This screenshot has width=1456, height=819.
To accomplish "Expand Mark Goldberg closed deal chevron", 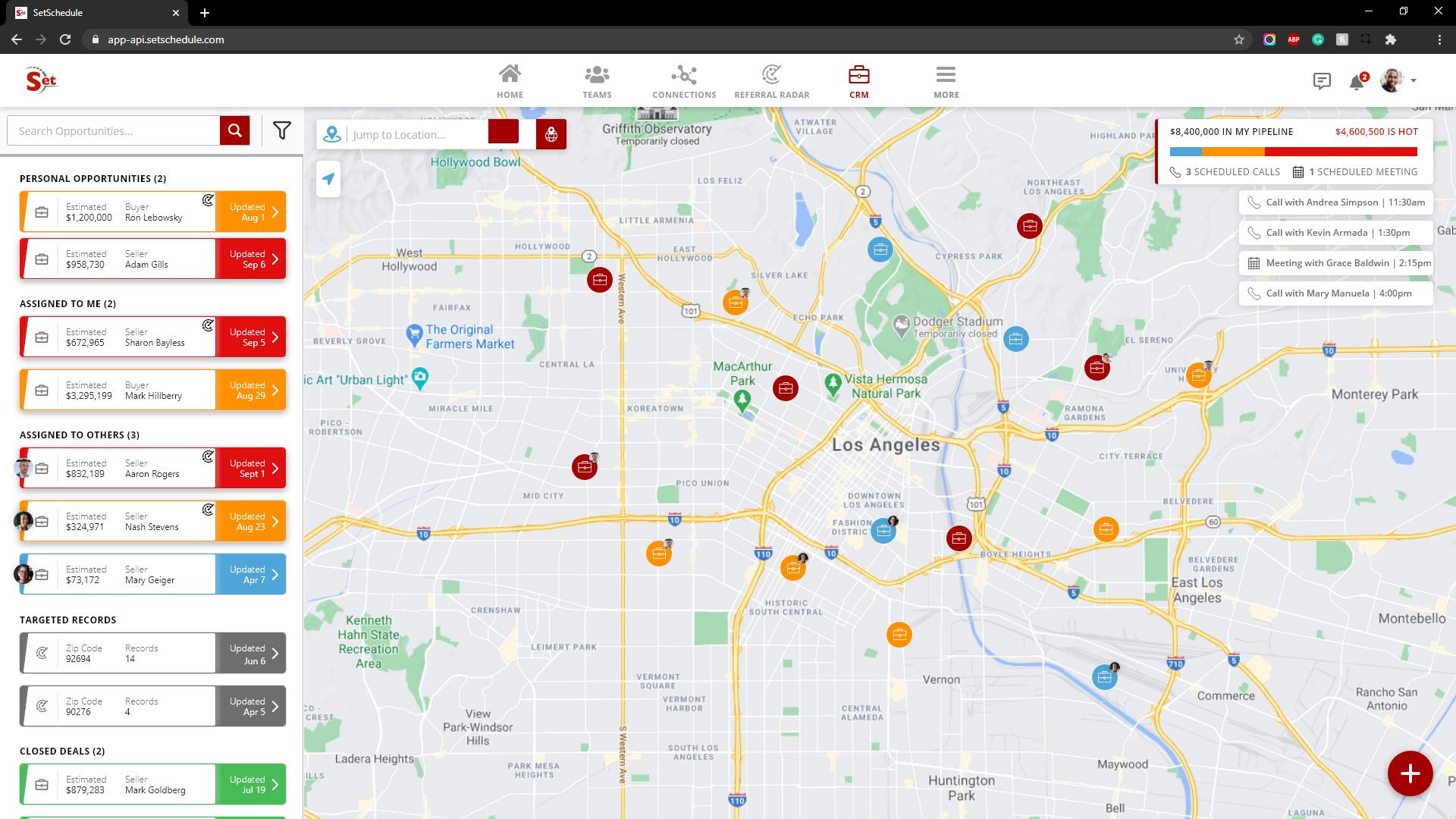I will point(275,785).
